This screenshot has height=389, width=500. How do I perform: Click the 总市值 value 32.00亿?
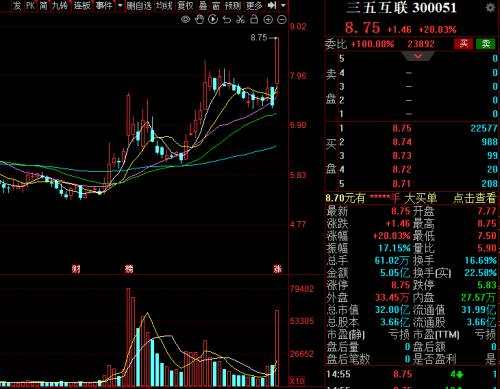(x=392, y=310)
